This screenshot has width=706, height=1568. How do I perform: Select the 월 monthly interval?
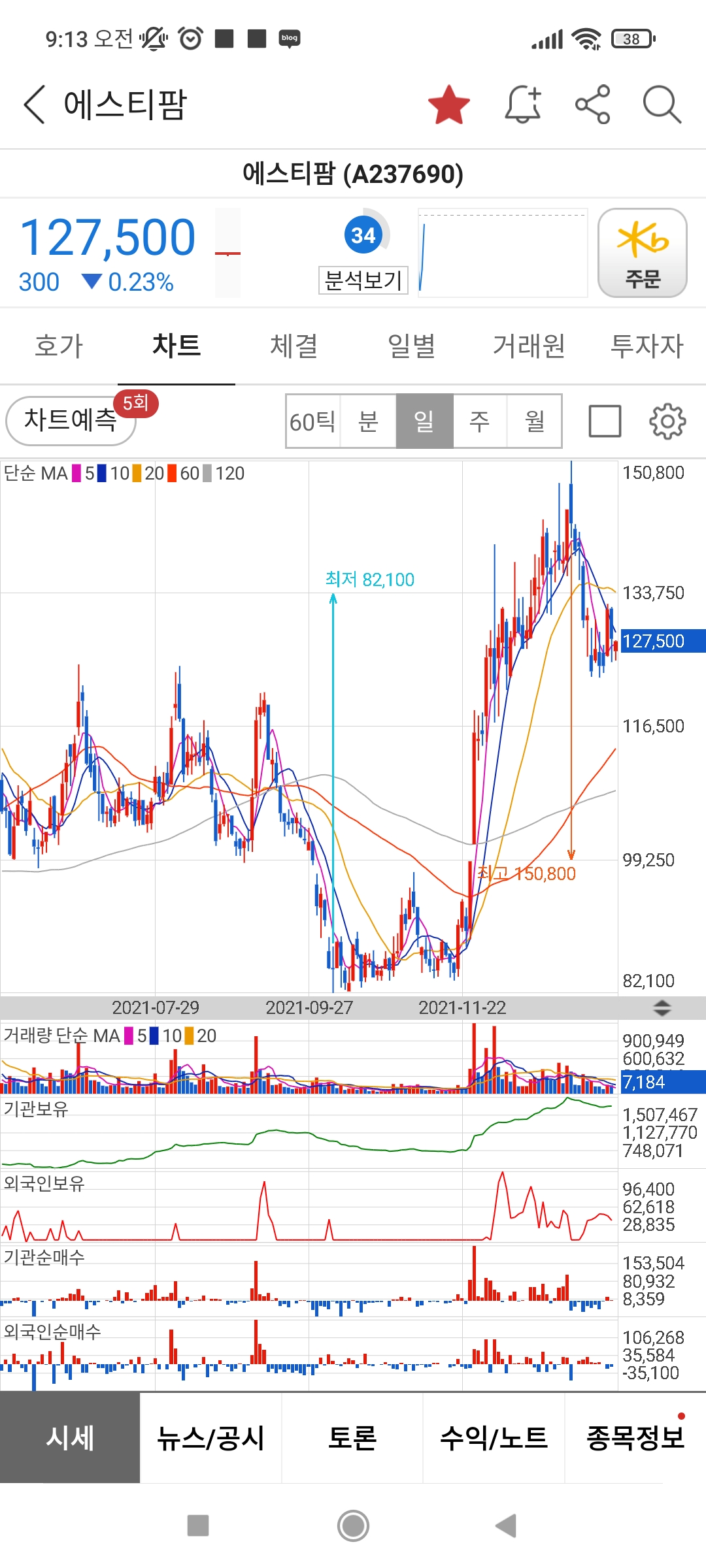(535, 421)
